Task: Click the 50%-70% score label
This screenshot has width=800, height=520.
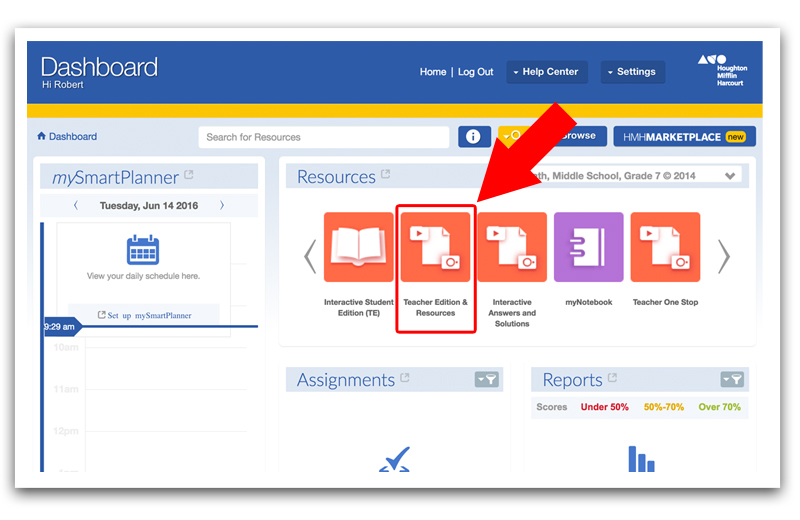Action: coord(664,407)
